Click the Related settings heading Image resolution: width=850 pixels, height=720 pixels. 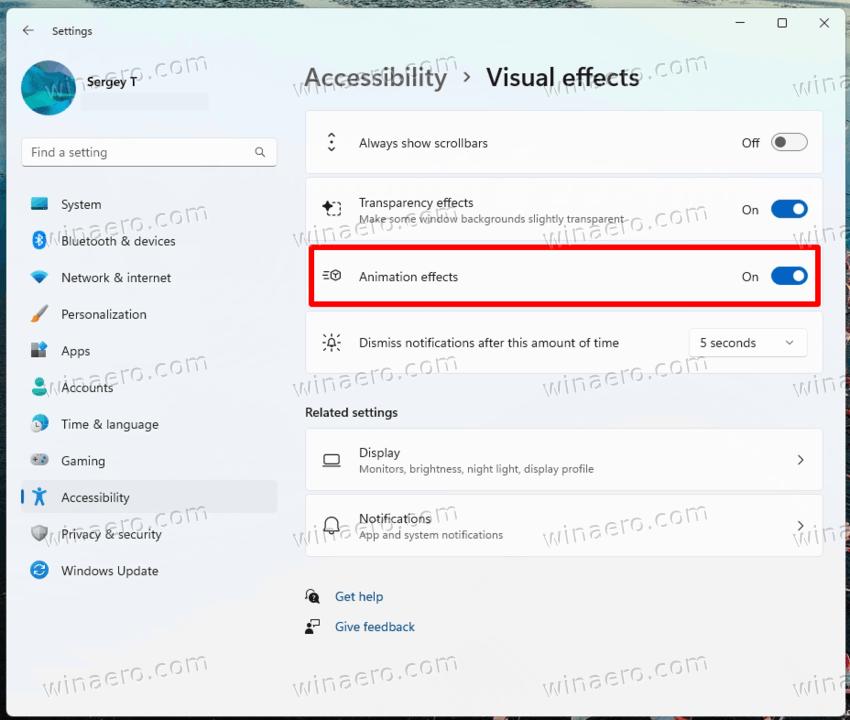click(x=351, y=412)
